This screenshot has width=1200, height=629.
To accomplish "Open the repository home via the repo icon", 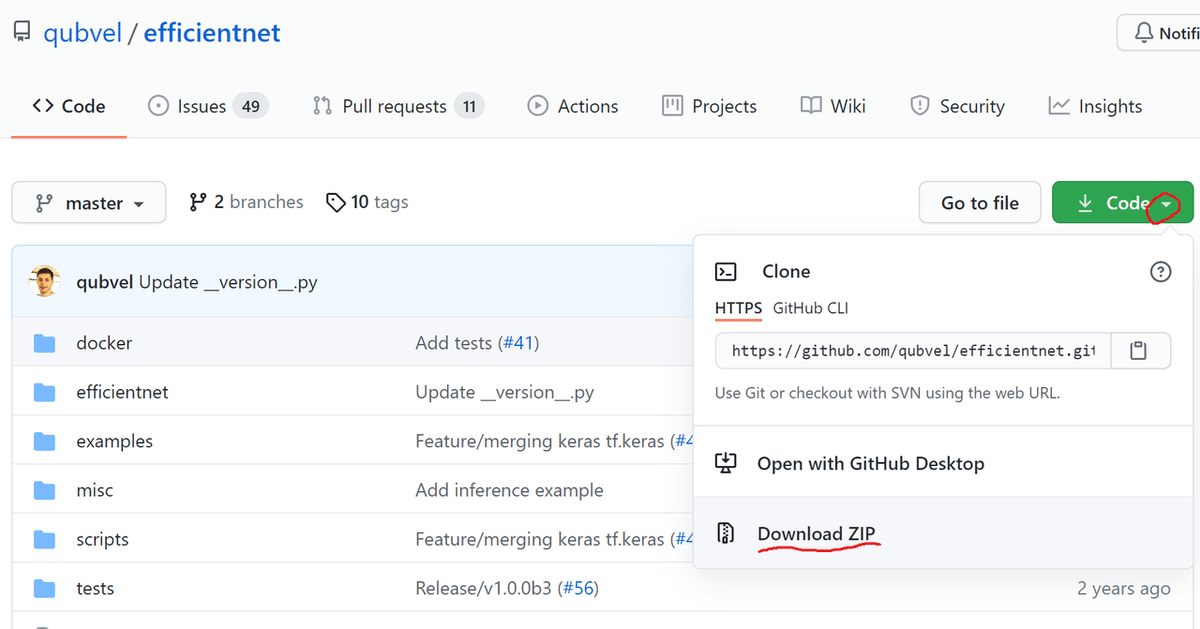I will pos(20,31).
